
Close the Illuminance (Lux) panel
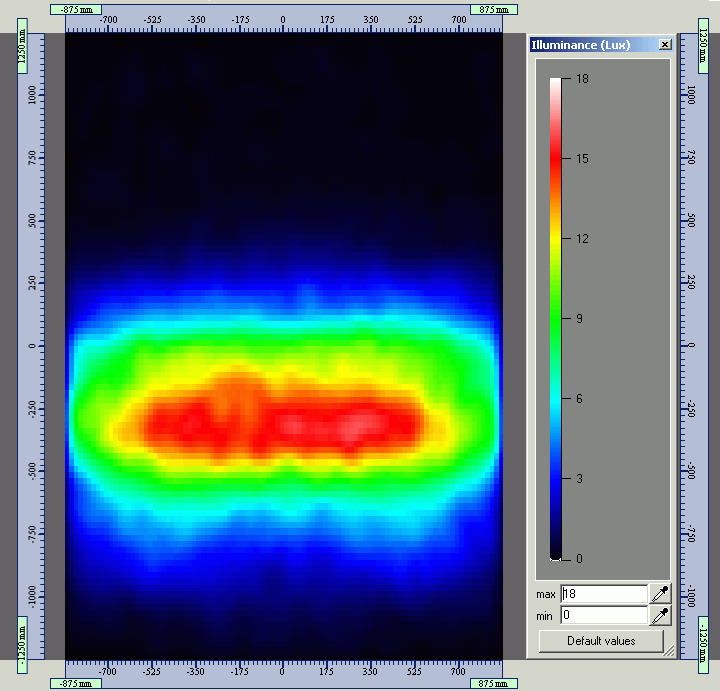pos(665,45)
